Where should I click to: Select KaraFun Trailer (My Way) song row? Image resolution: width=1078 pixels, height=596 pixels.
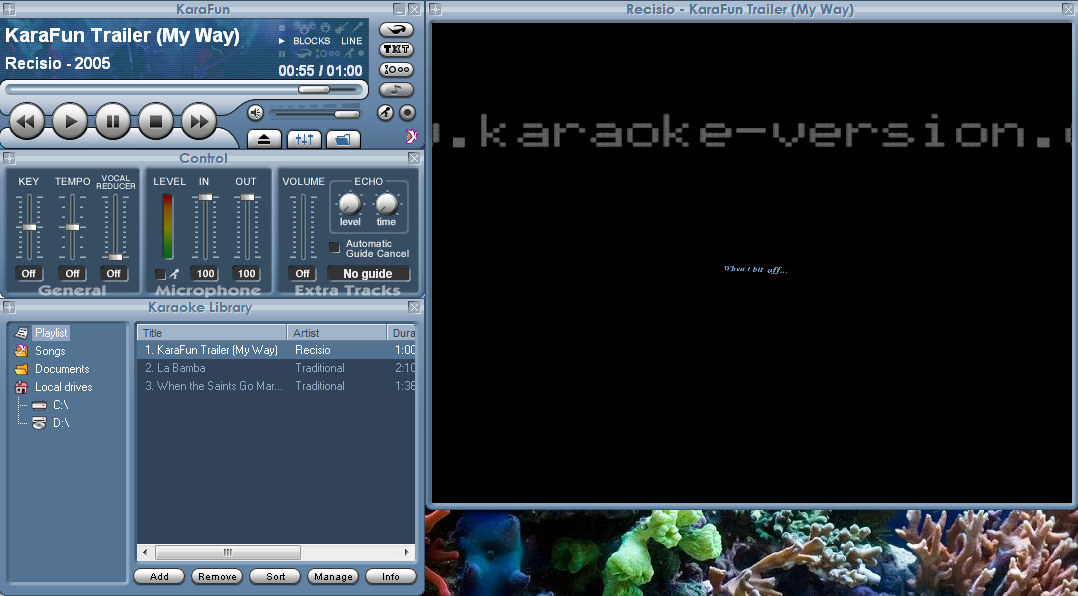click(x=276, y=350)
